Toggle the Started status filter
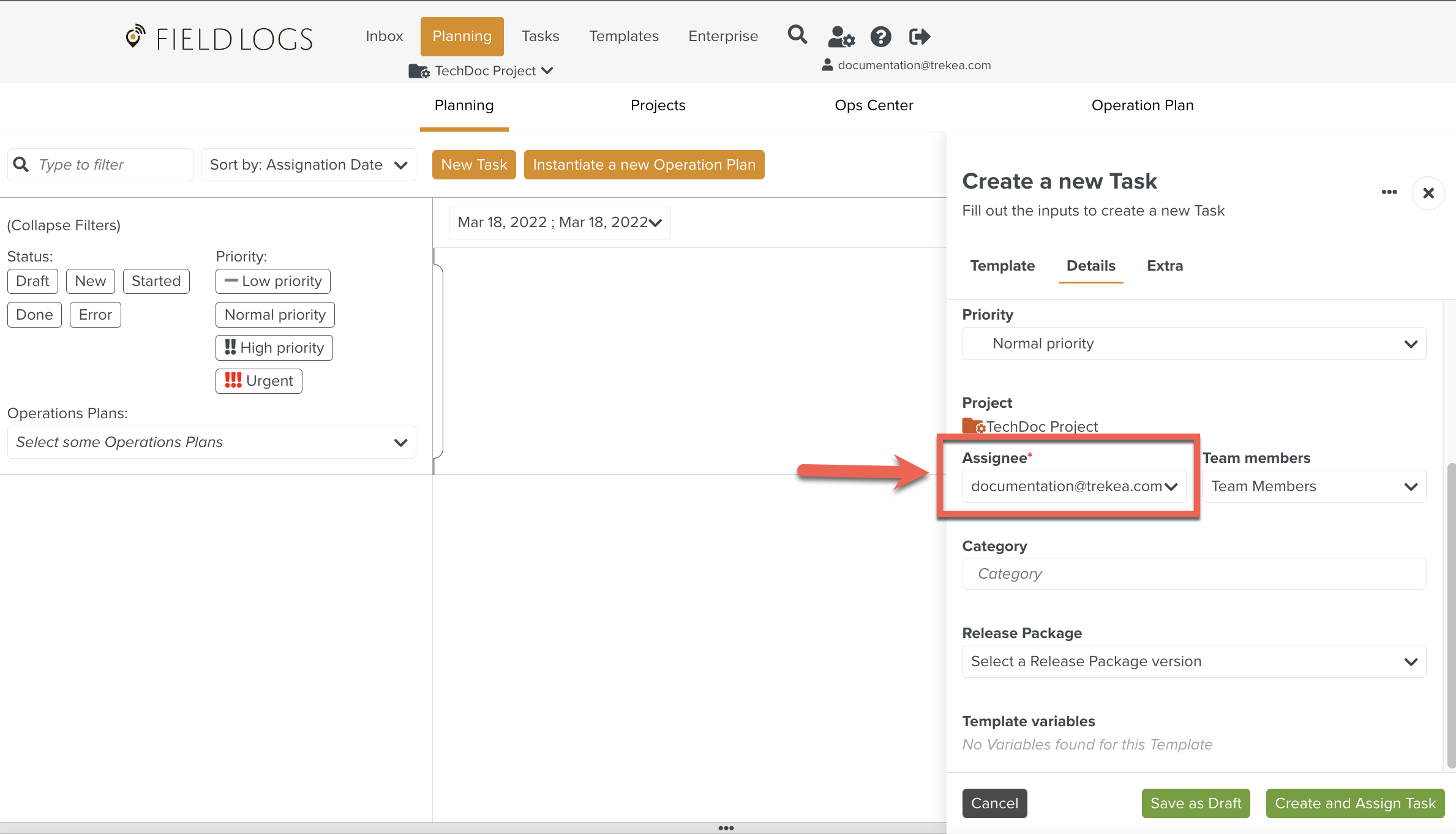The width and height of the screenshot is (1456, 834). (x=156, y=281)
